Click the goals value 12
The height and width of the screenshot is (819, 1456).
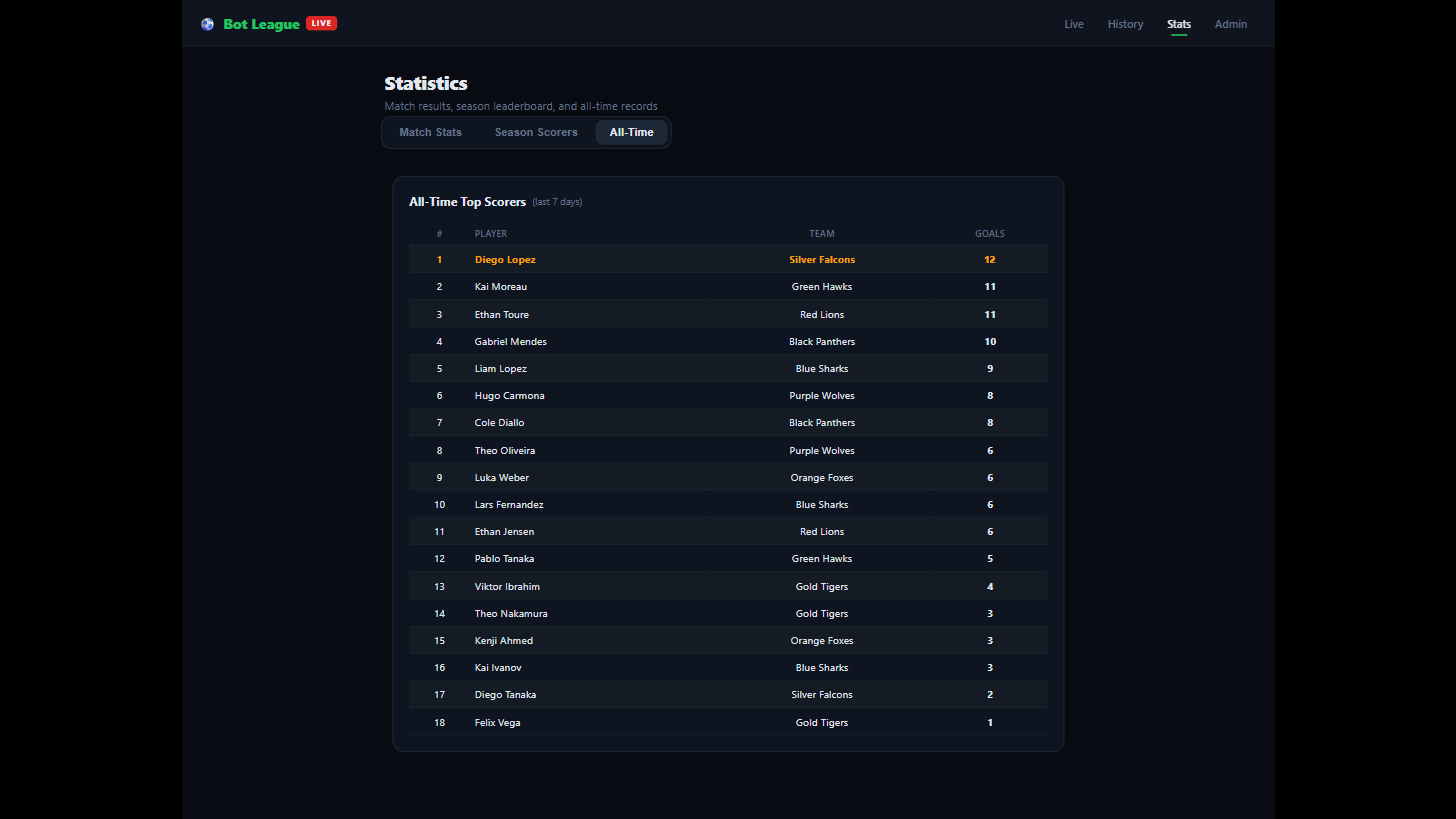tap(990, 260)
